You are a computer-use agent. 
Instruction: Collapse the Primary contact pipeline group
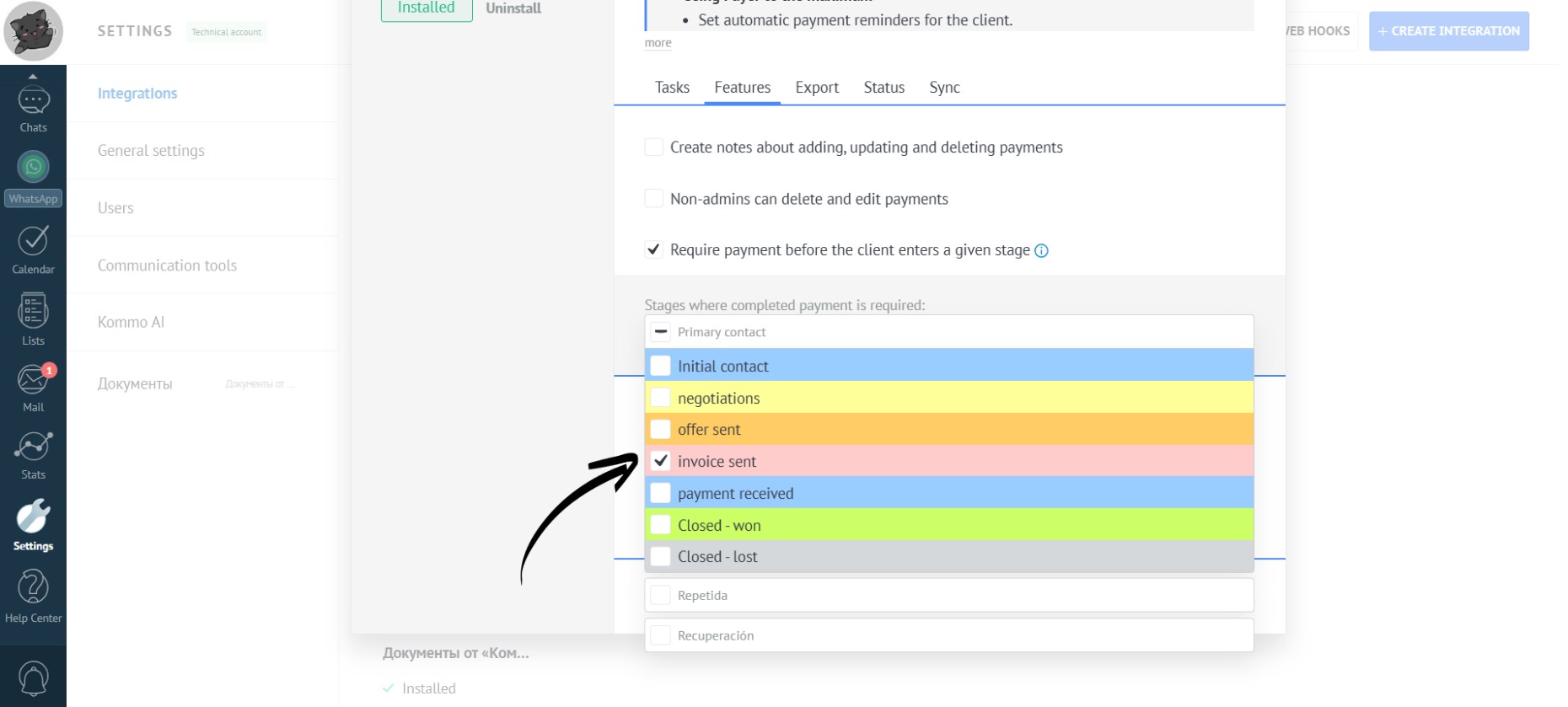[661, 332]
